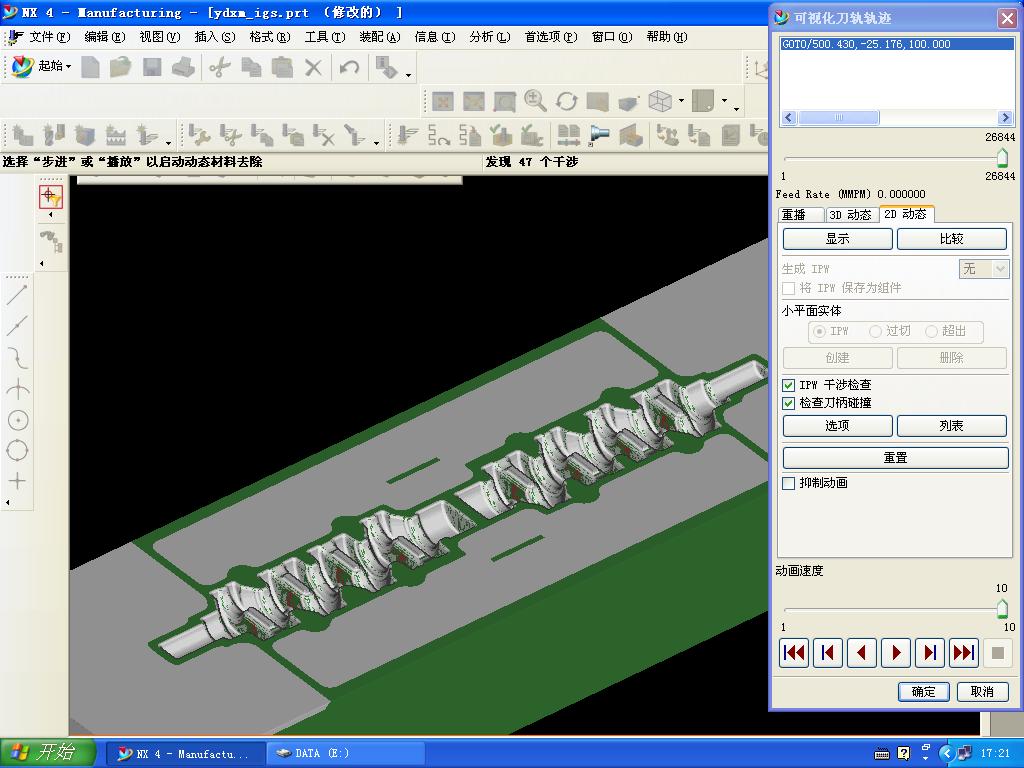Click the 动画速度 slider handle

pos(1002,609)
